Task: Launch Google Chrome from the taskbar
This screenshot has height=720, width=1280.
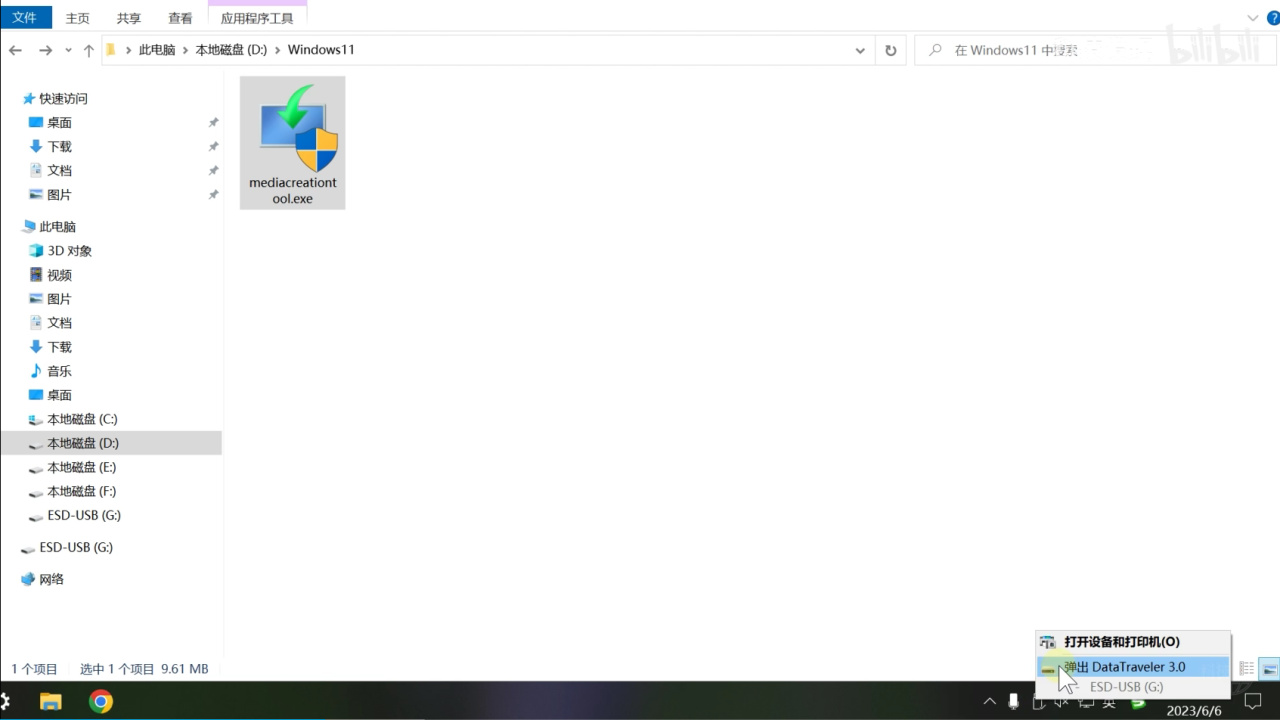Action: [x=100, y=701]
